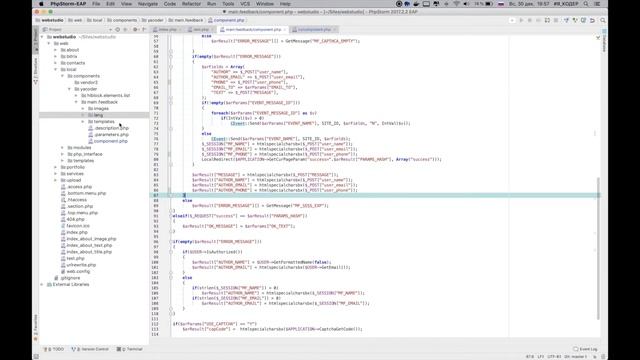Expand the images folder
This screenshot has height=360, width=640.
(83, 109)
